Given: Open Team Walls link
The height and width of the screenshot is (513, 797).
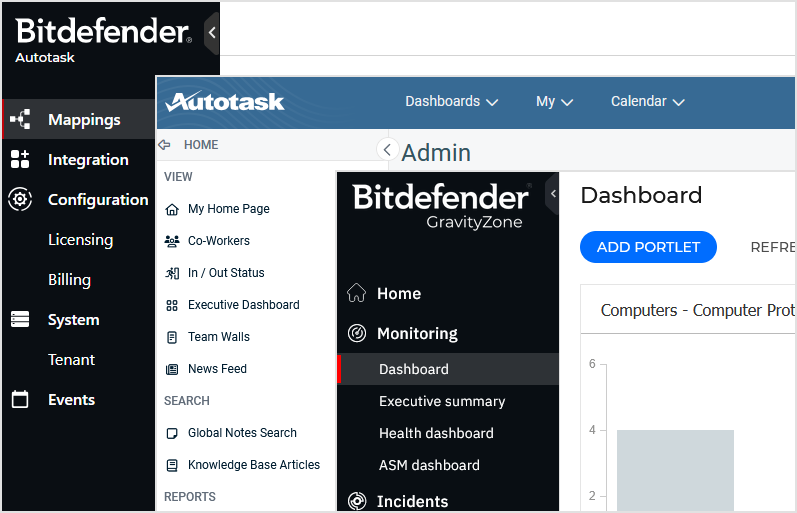Looking at the screenshot, I should pos(219,337).
